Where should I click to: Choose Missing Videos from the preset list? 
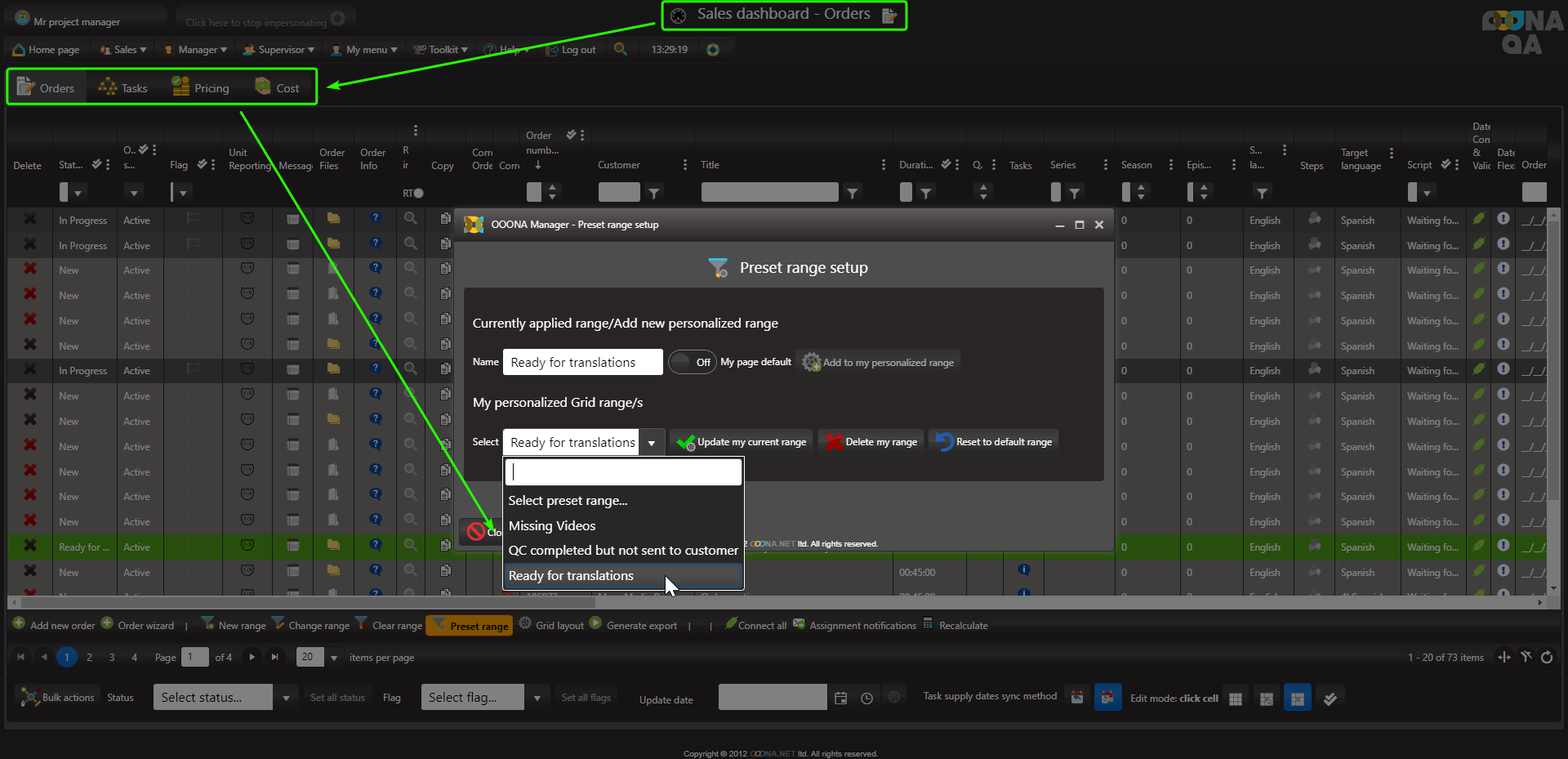click(552, 525)
